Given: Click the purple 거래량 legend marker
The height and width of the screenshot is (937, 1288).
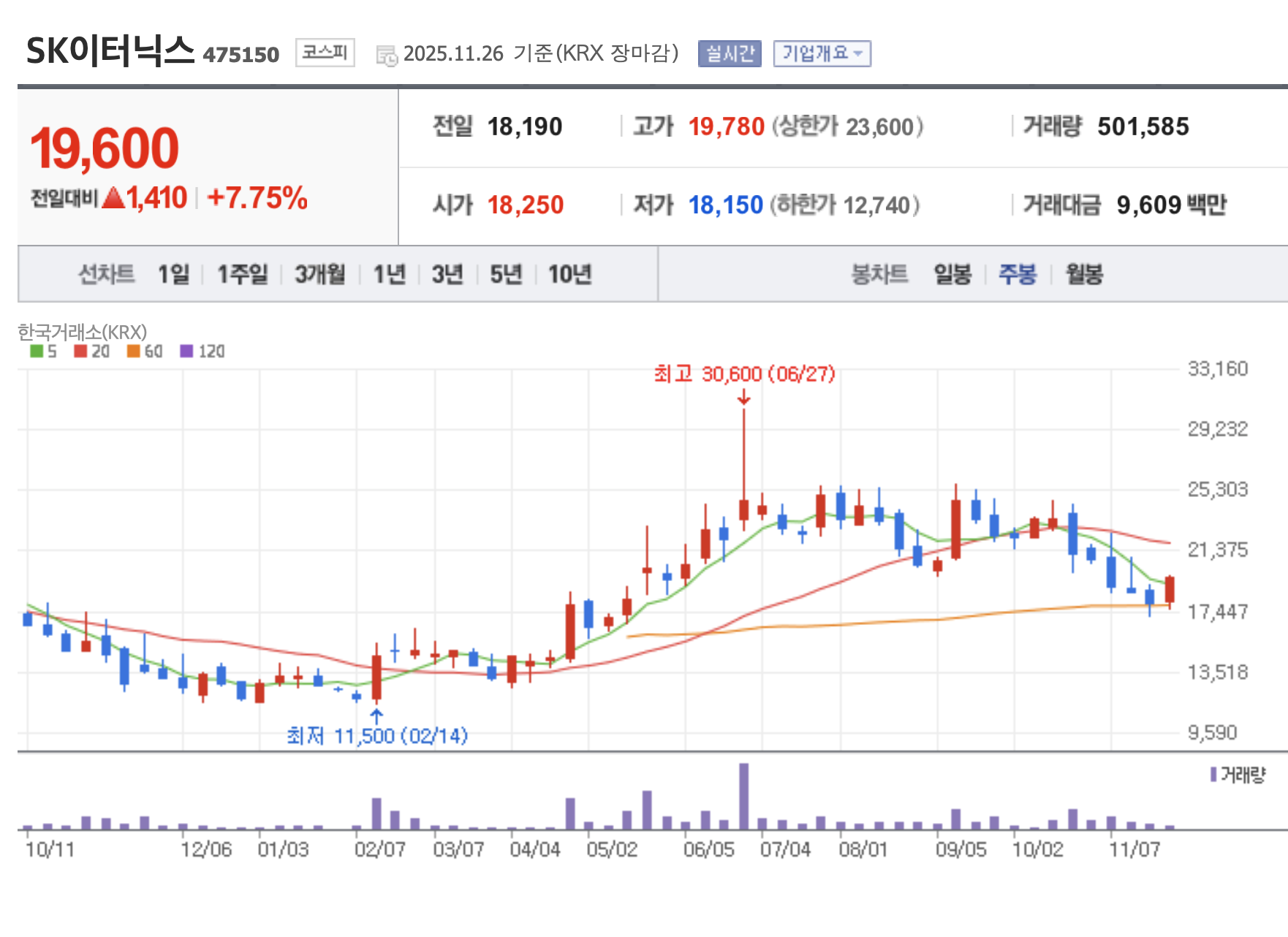Looking at the screenshot, I should click(1213, 774).
